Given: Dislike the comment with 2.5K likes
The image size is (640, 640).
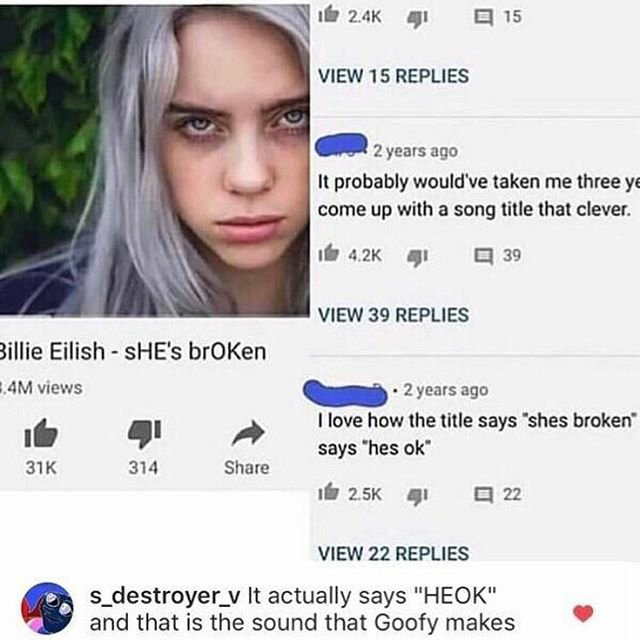Looking at the screenshot, I should tap(417, 496).
